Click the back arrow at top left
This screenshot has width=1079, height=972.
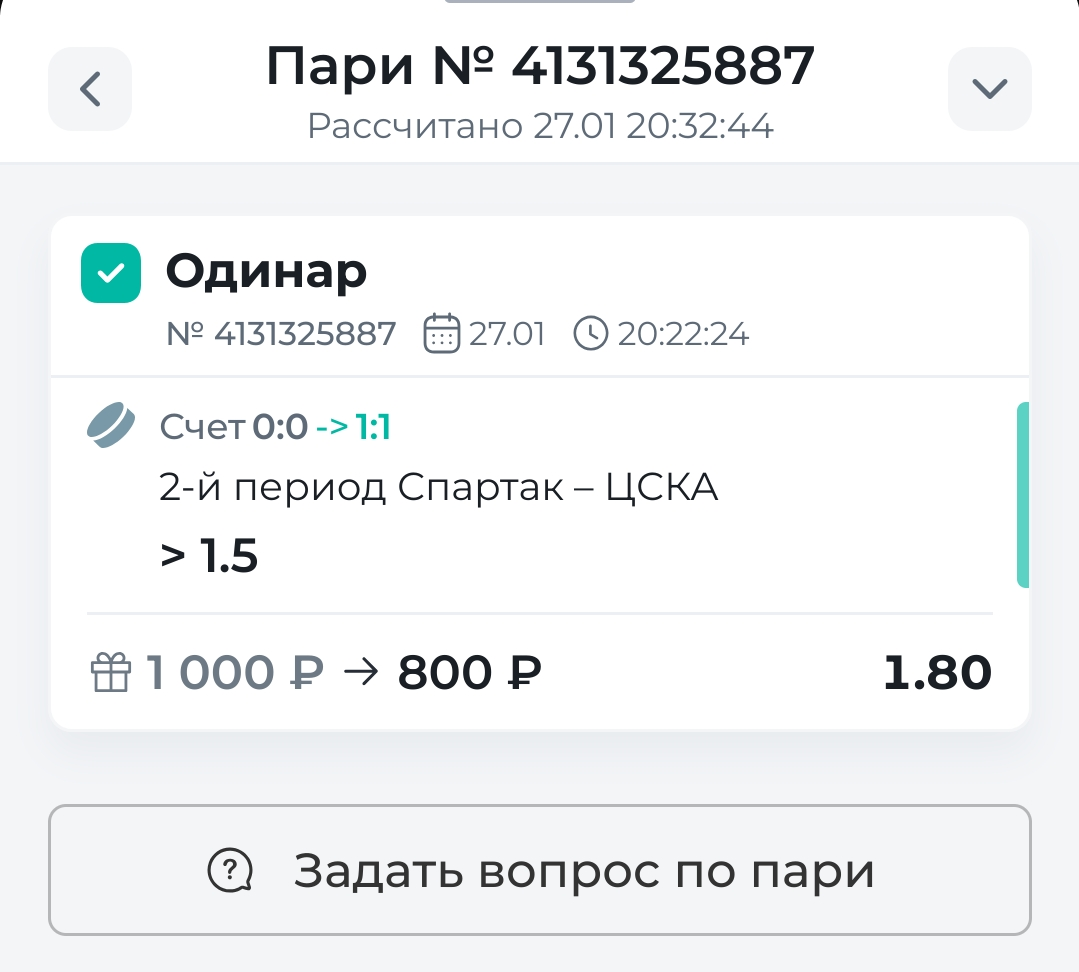(89, 88)
